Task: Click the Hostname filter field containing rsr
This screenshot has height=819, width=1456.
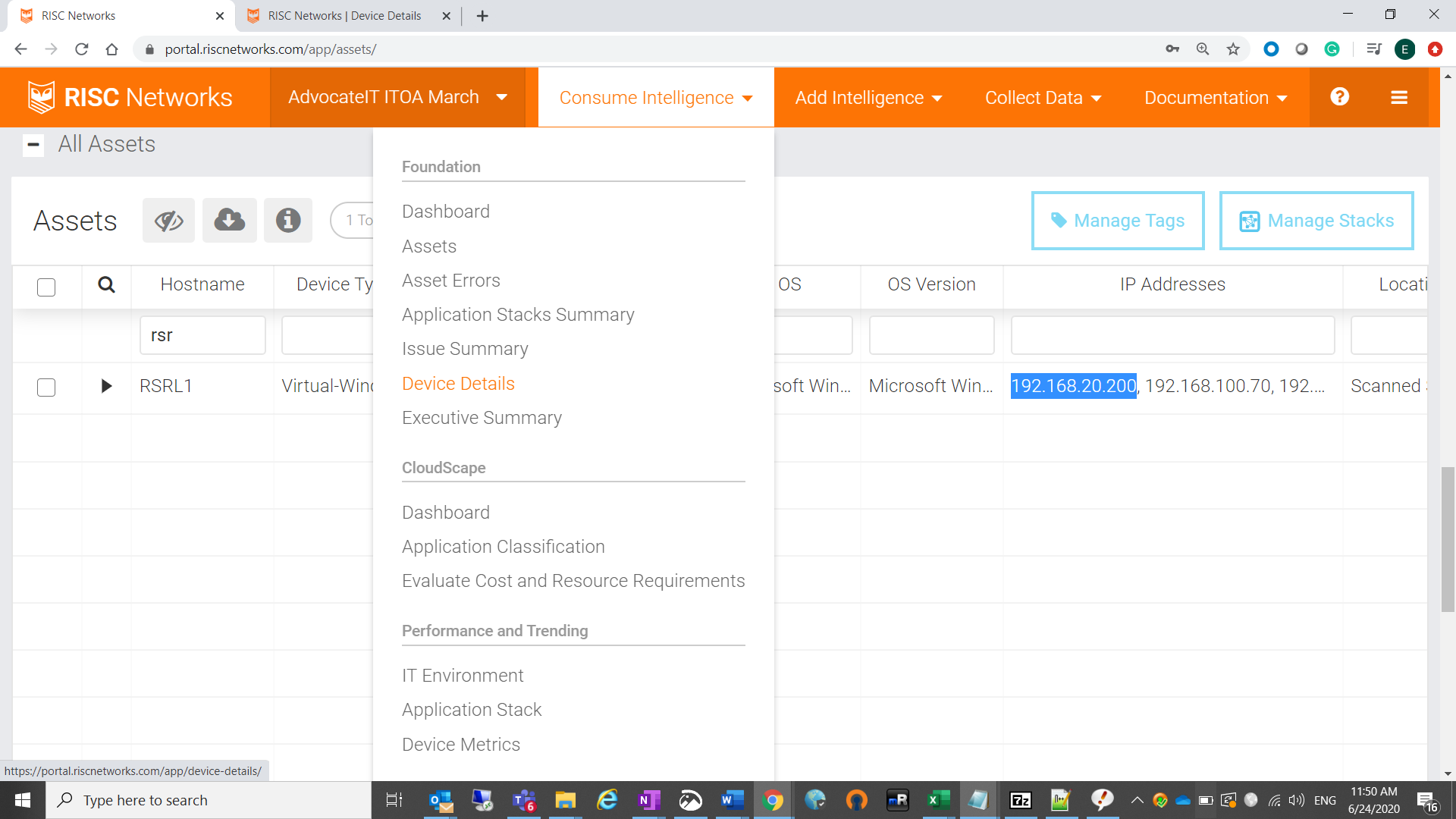Action: tap(202, 335)
